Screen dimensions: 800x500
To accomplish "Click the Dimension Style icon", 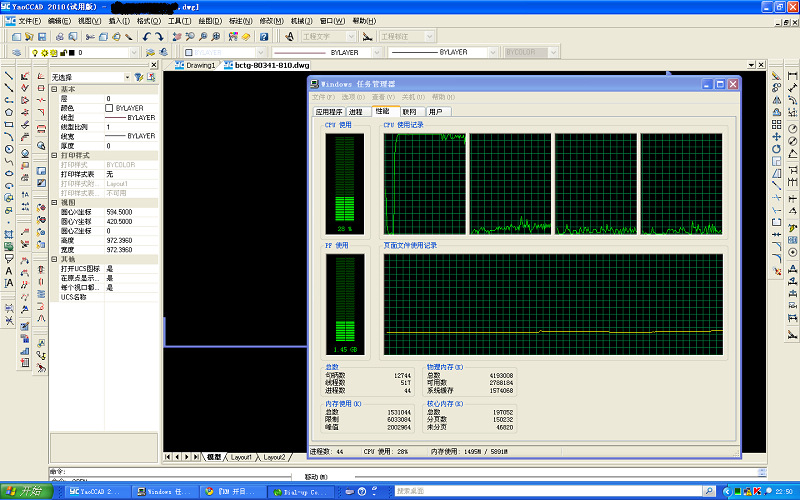I will click(367, 37).
